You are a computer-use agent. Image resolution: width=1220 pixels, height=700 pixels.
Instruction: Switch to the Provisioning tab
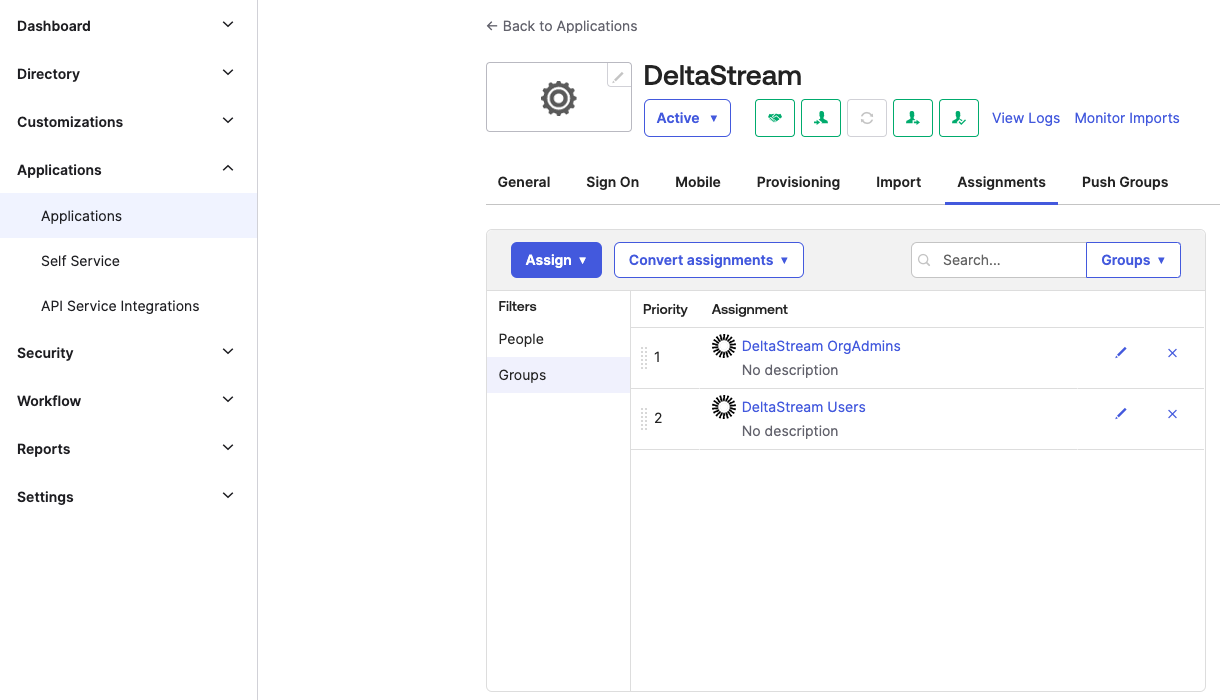[x=798, y=182]
